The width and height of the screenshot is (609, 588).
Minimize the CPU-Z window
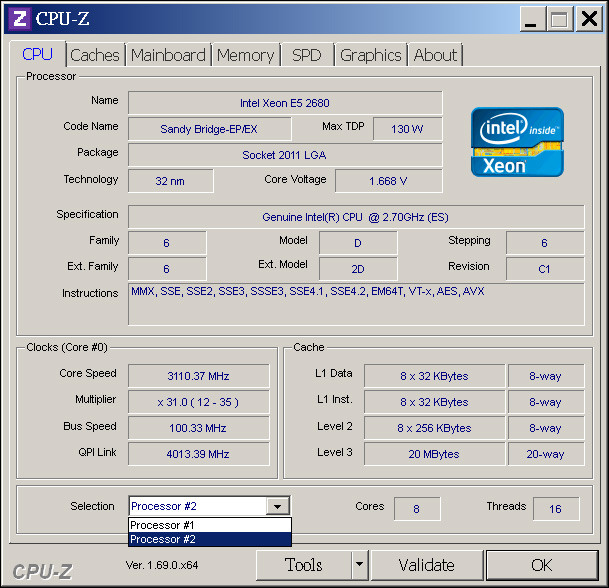[x=531, y=19]
